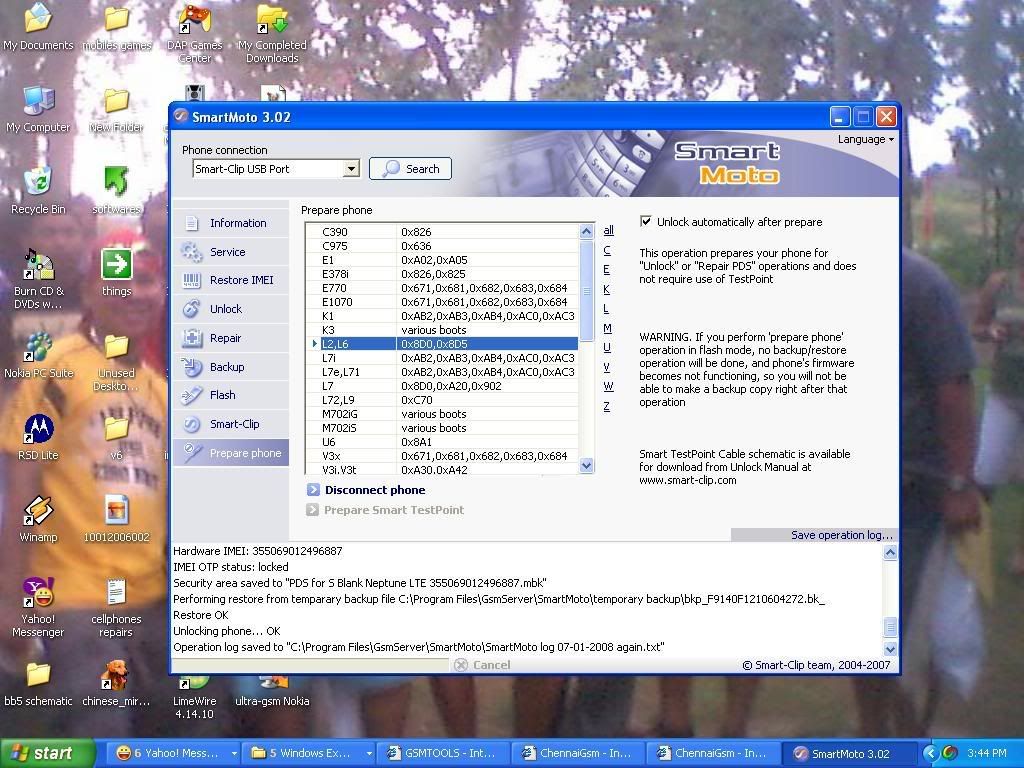
Task: Select the C390 row in phone list
Action: [x=443, y=232]
